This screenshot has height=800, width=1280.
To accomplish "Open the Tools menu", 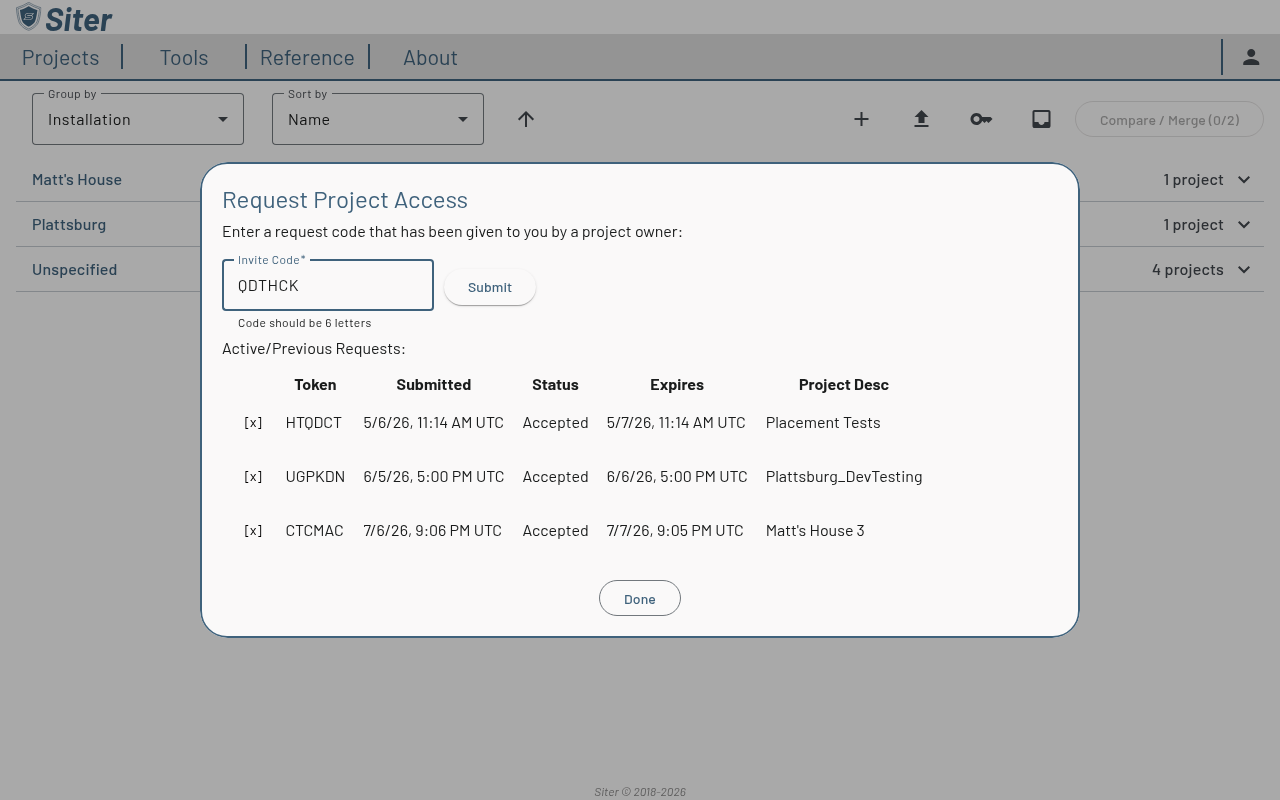I will pyautogui.click(x=184, y=57).
